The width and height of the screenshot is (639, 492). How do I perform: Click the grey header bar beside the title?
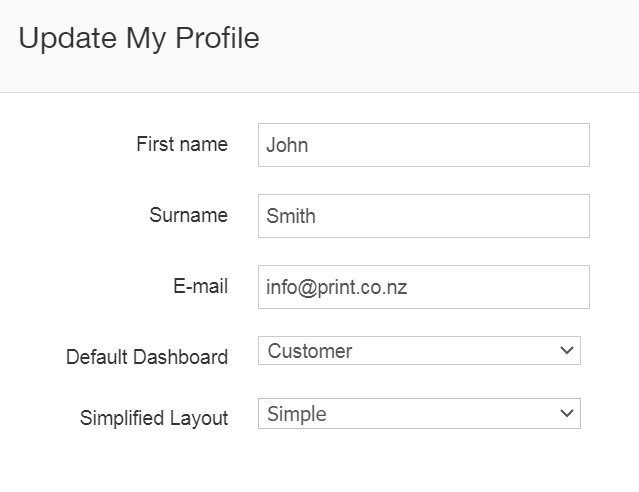pos(450,45)
